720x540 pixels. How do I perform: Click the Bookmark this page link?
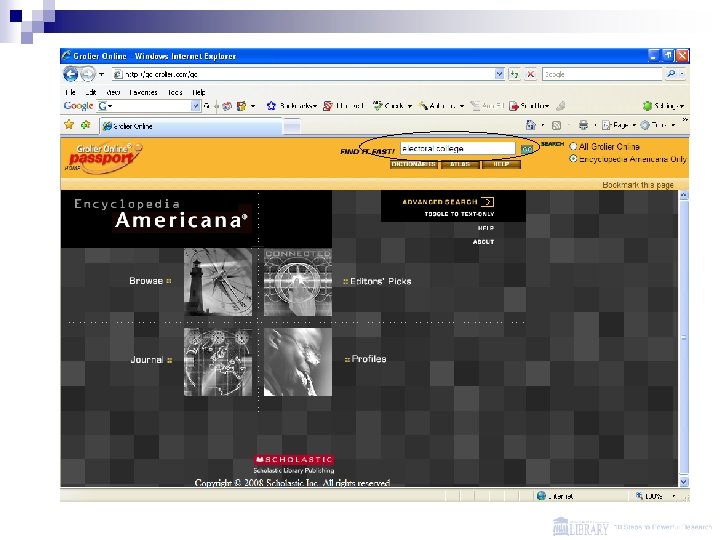638,185
